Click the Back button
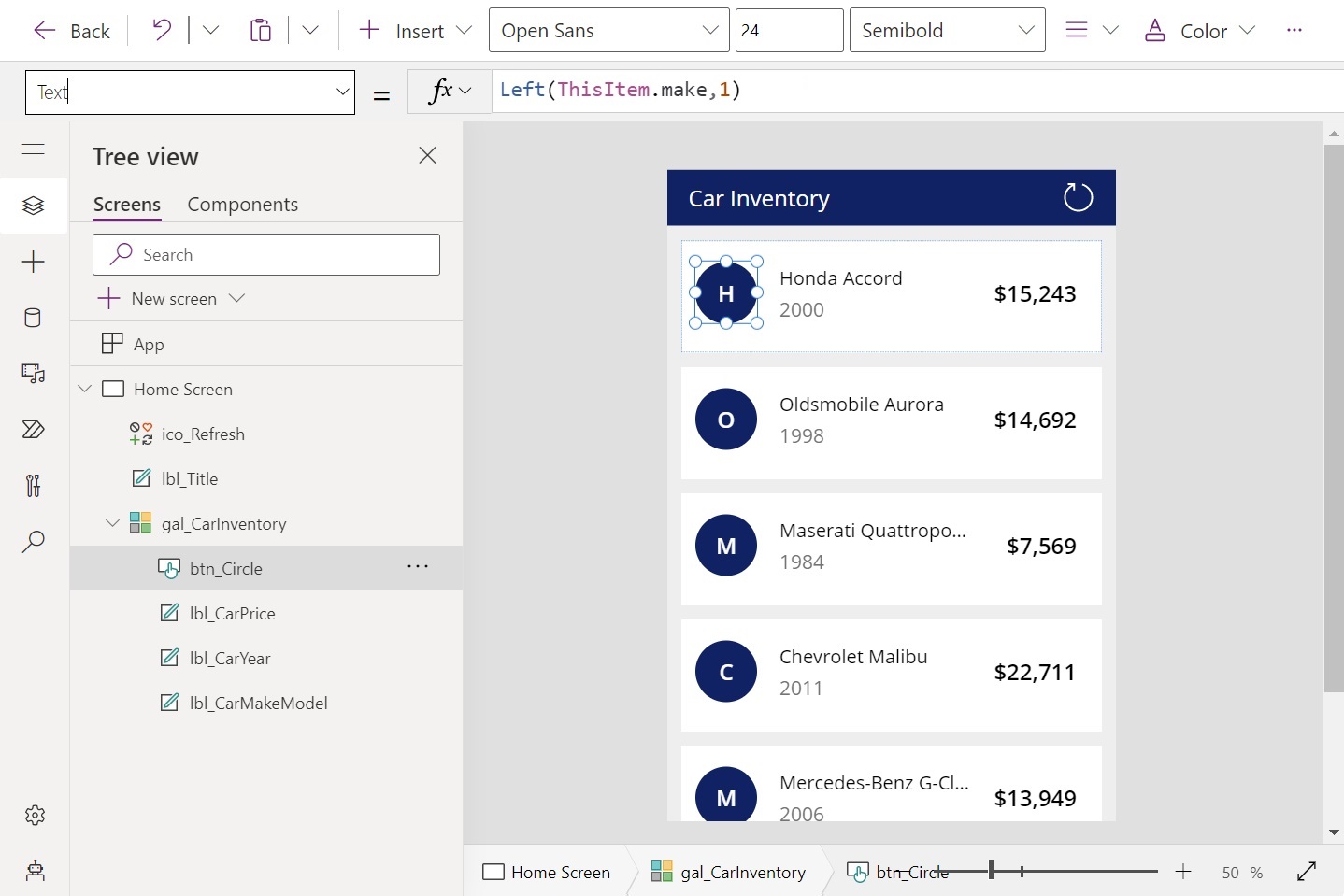The width and height of the screenshot is (1344, 896). click(x=72, y=31)
